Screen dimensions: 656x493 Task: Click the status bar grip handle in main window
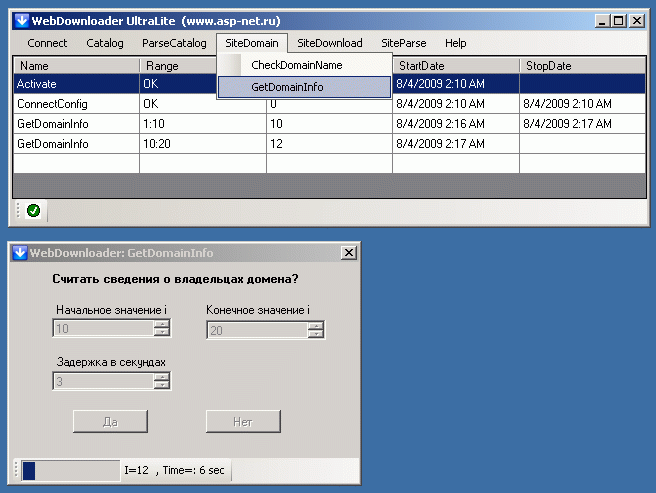pos(18,211)
